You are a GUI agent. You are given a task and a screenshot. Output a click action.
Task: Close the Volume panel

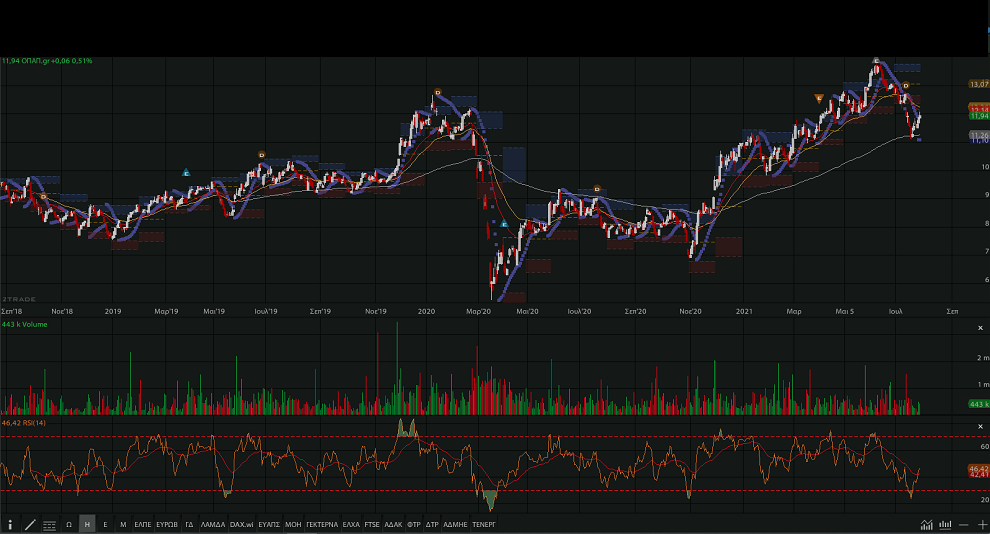click(x=980, y=328)
